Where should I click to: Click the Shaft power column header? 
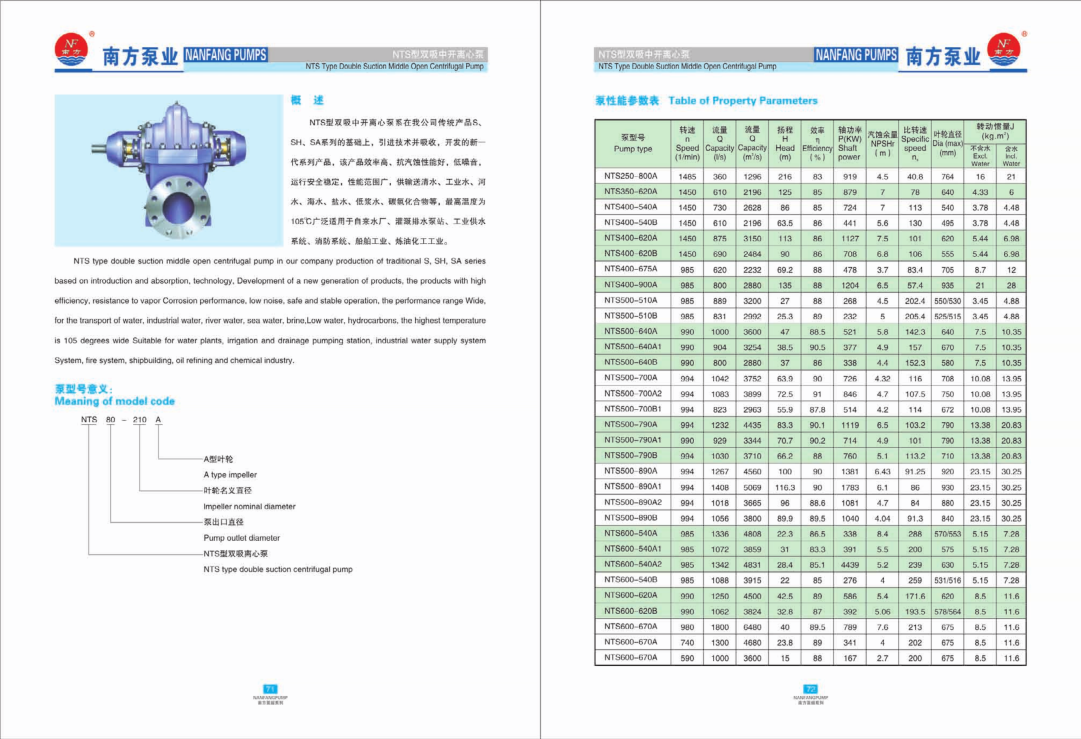[x=849, y=143]
